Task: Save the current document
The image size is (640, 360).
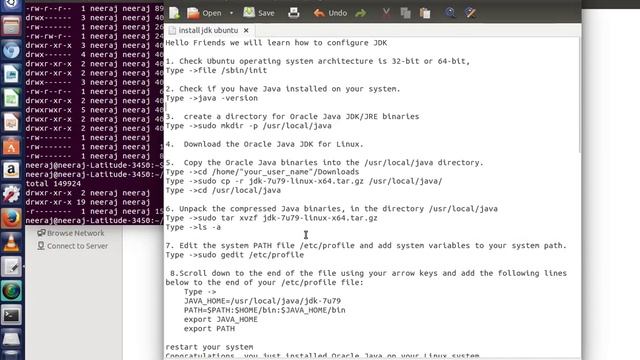Action: click(259, 13)
